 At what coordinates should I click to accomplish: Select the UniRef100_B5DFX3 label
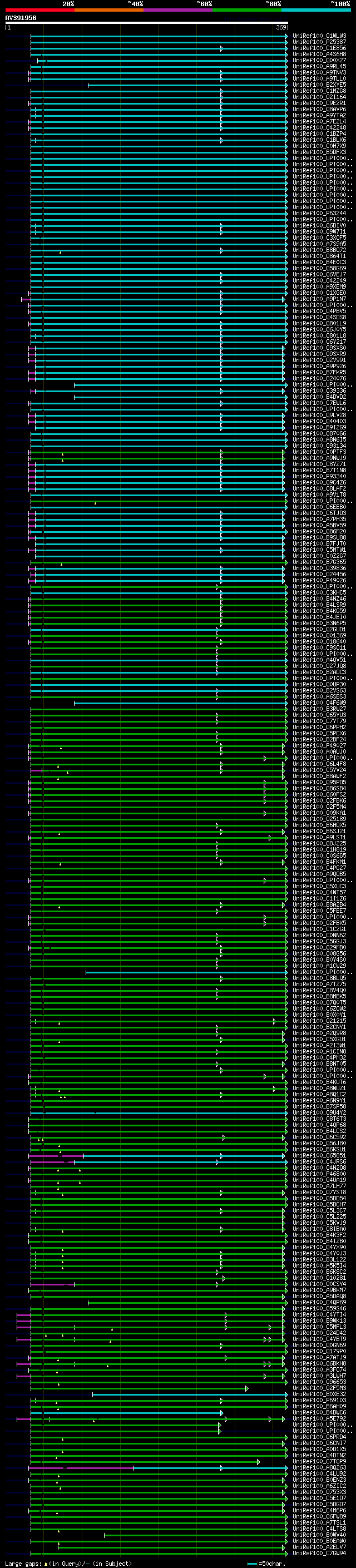pos(319,152)
